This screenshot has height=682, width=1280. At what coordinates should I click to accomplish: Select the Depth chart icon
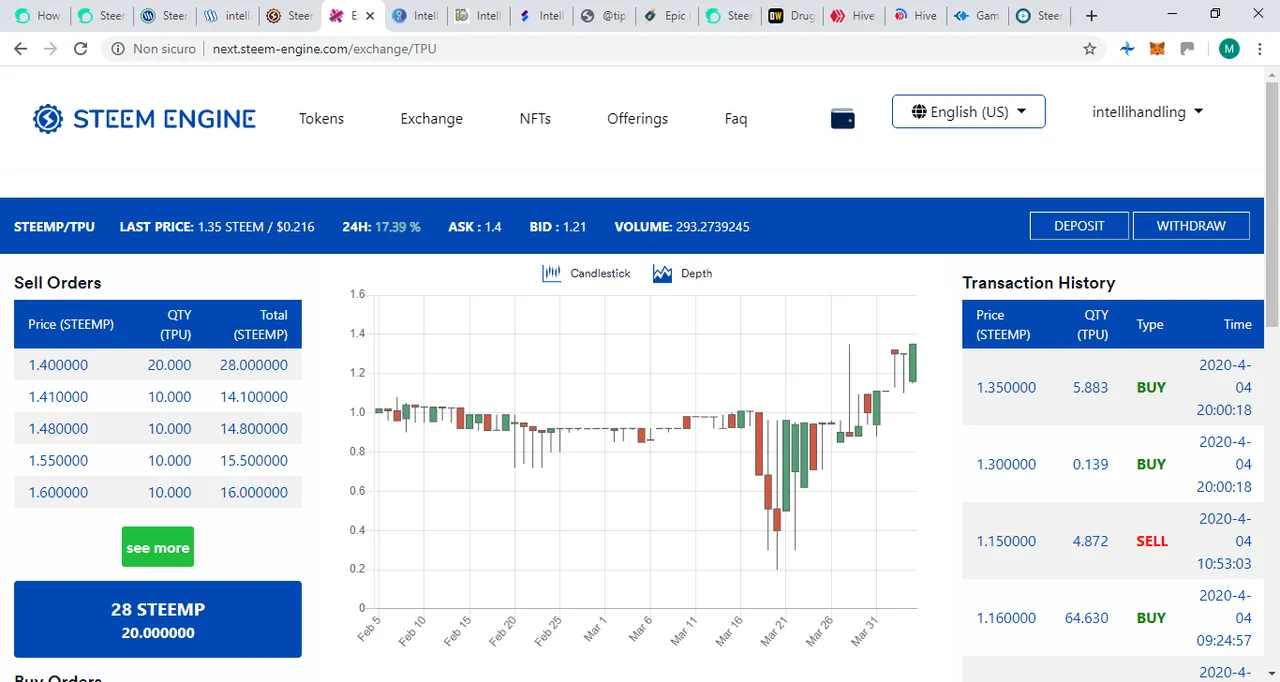pos(662,273)
